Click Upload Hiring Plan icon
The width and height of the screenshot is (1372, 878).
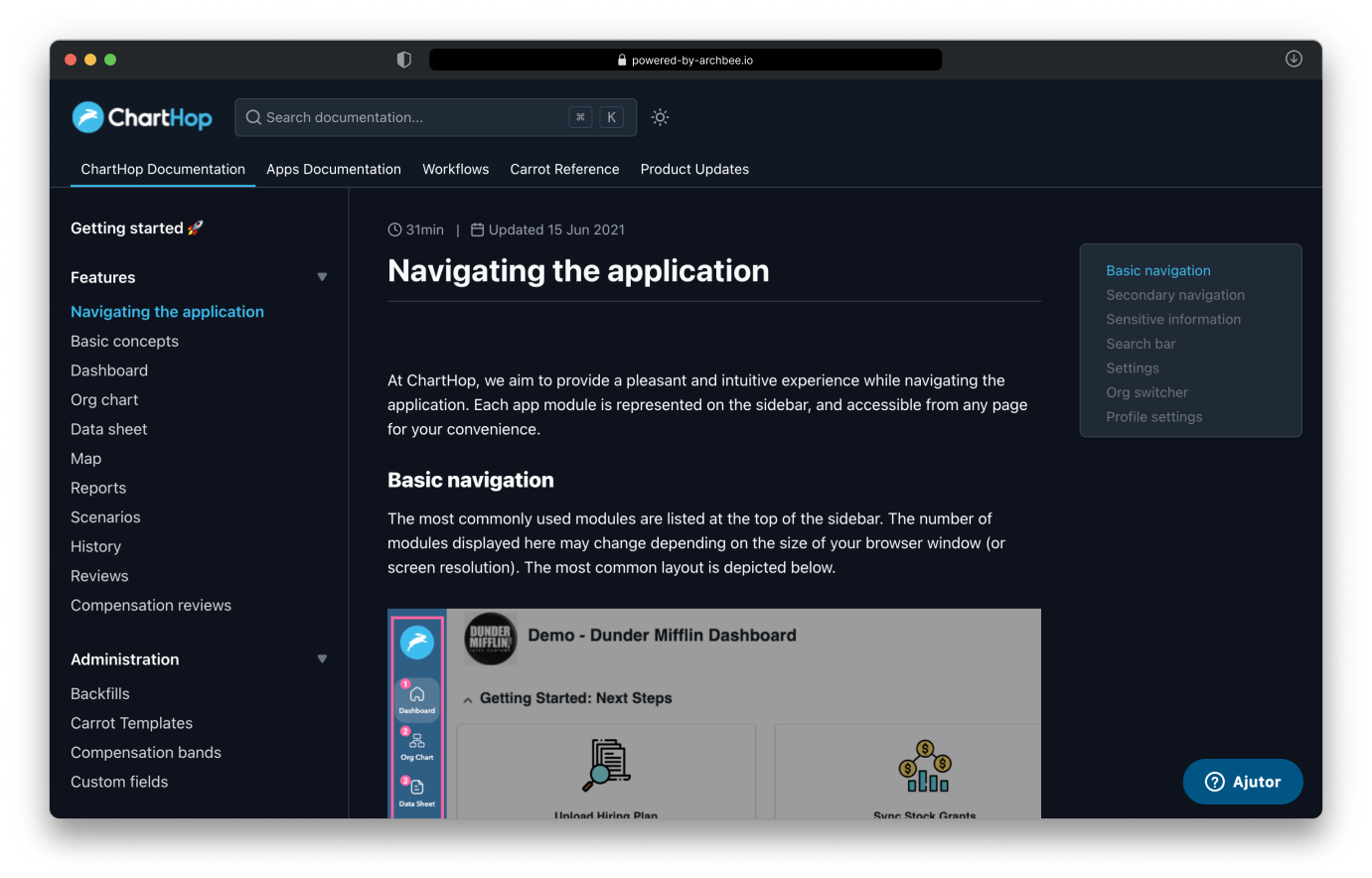click(606, 765)
